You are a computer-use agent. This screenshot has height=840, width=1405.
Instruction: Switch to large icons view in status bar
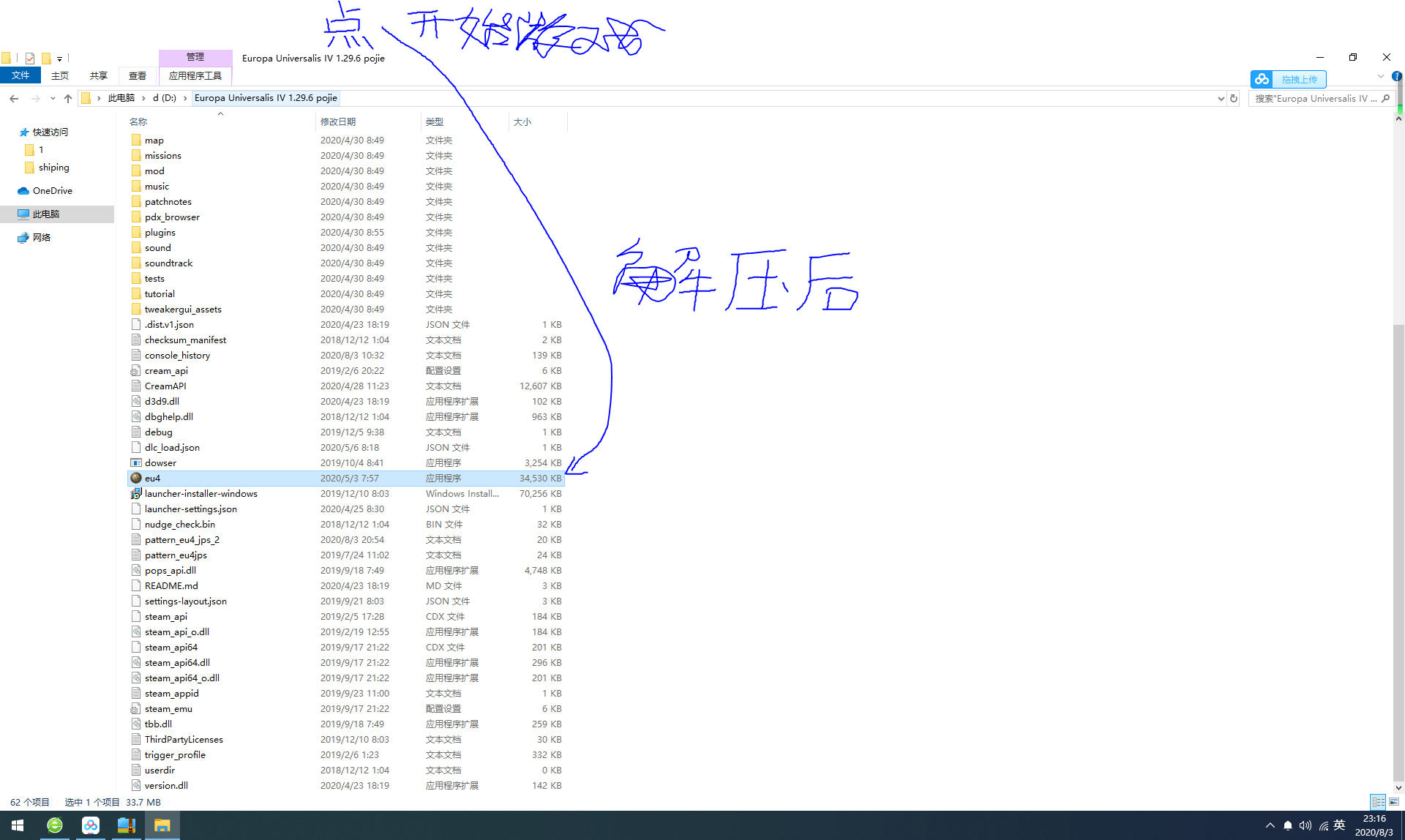click(x=1394, y=802)
